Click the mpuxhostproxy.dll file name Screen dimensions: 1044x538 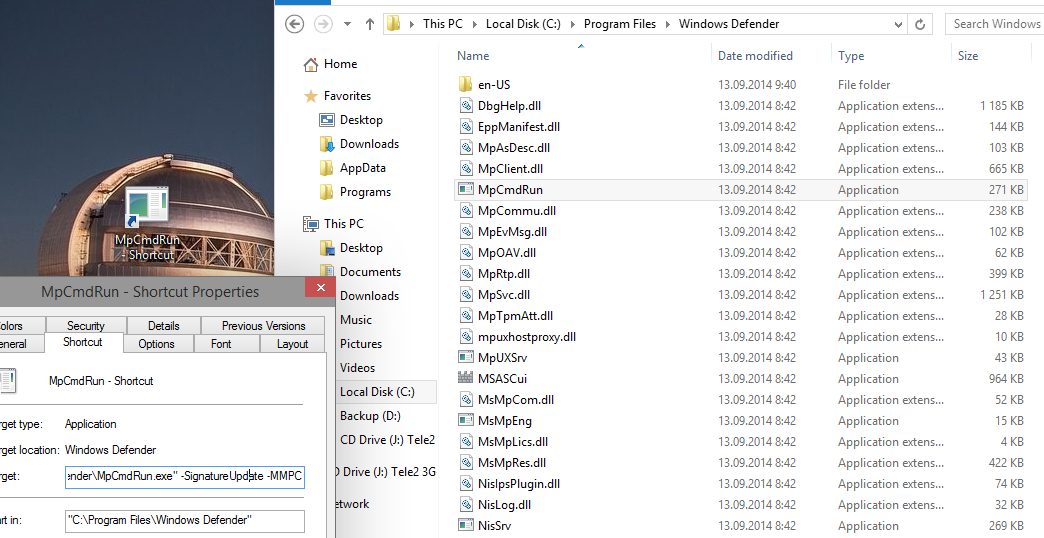[x=527, y=336]
